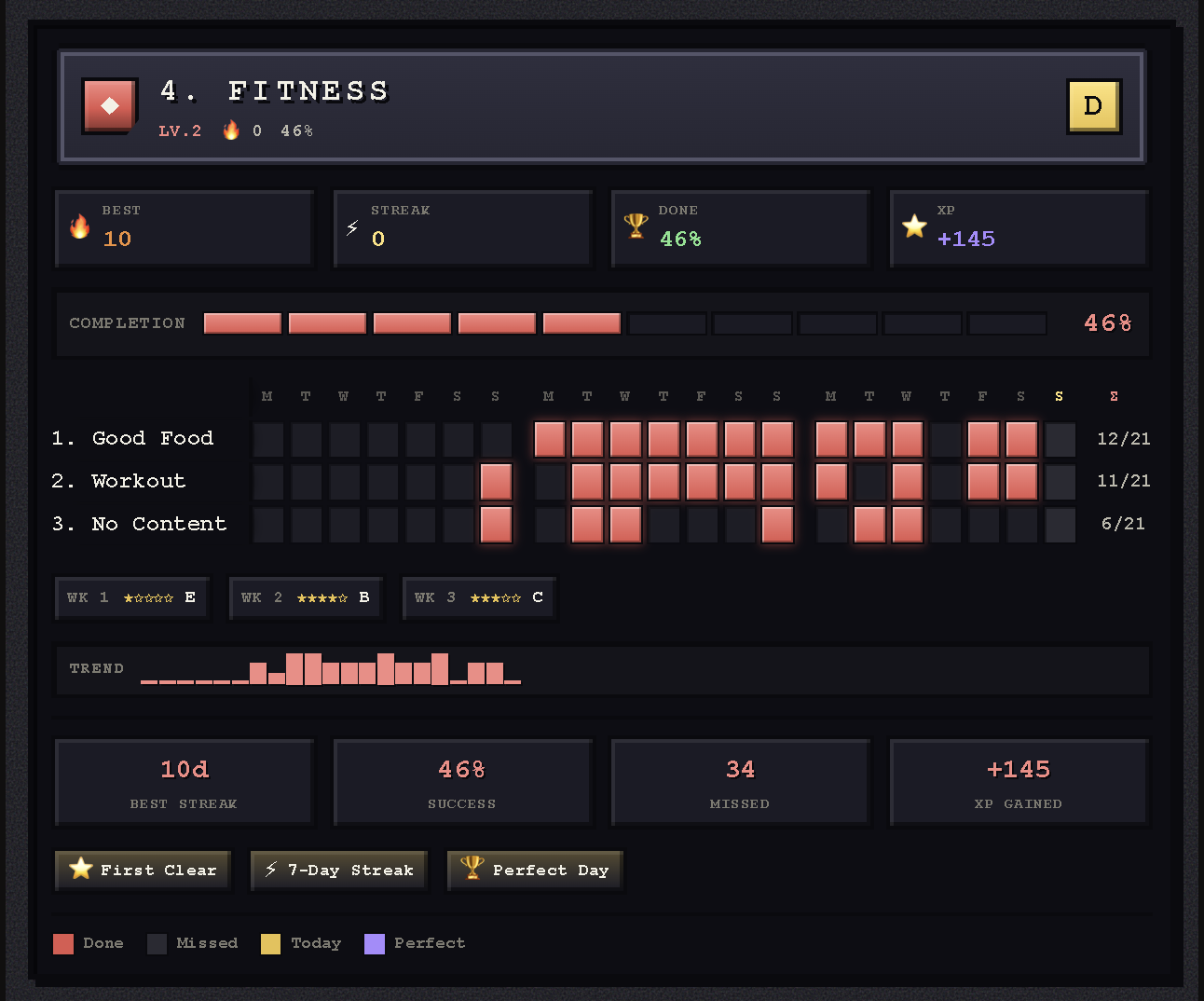
Task: Click the trophy icon on Perfect Day badge
Action: pos(472,869)
